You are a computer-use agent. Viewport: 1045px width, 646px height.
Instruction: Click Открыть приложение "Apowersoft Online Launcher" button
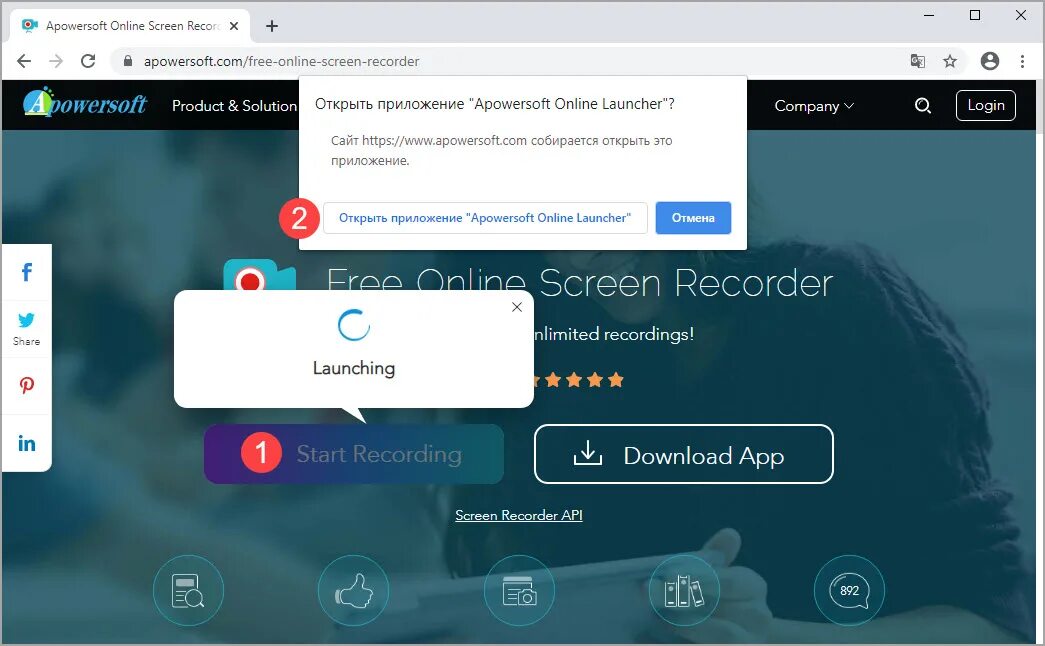pos(485,218)
